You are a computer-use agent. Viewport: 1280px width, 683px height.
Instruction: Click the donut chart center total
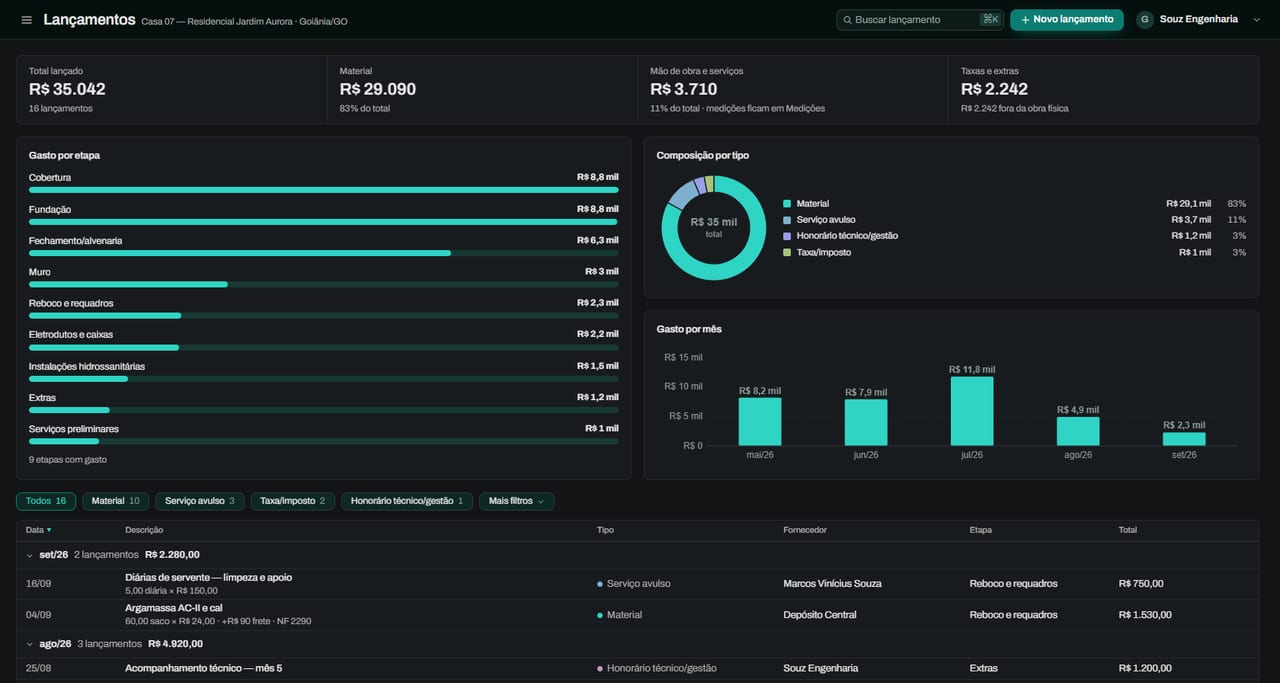(714, 227)
